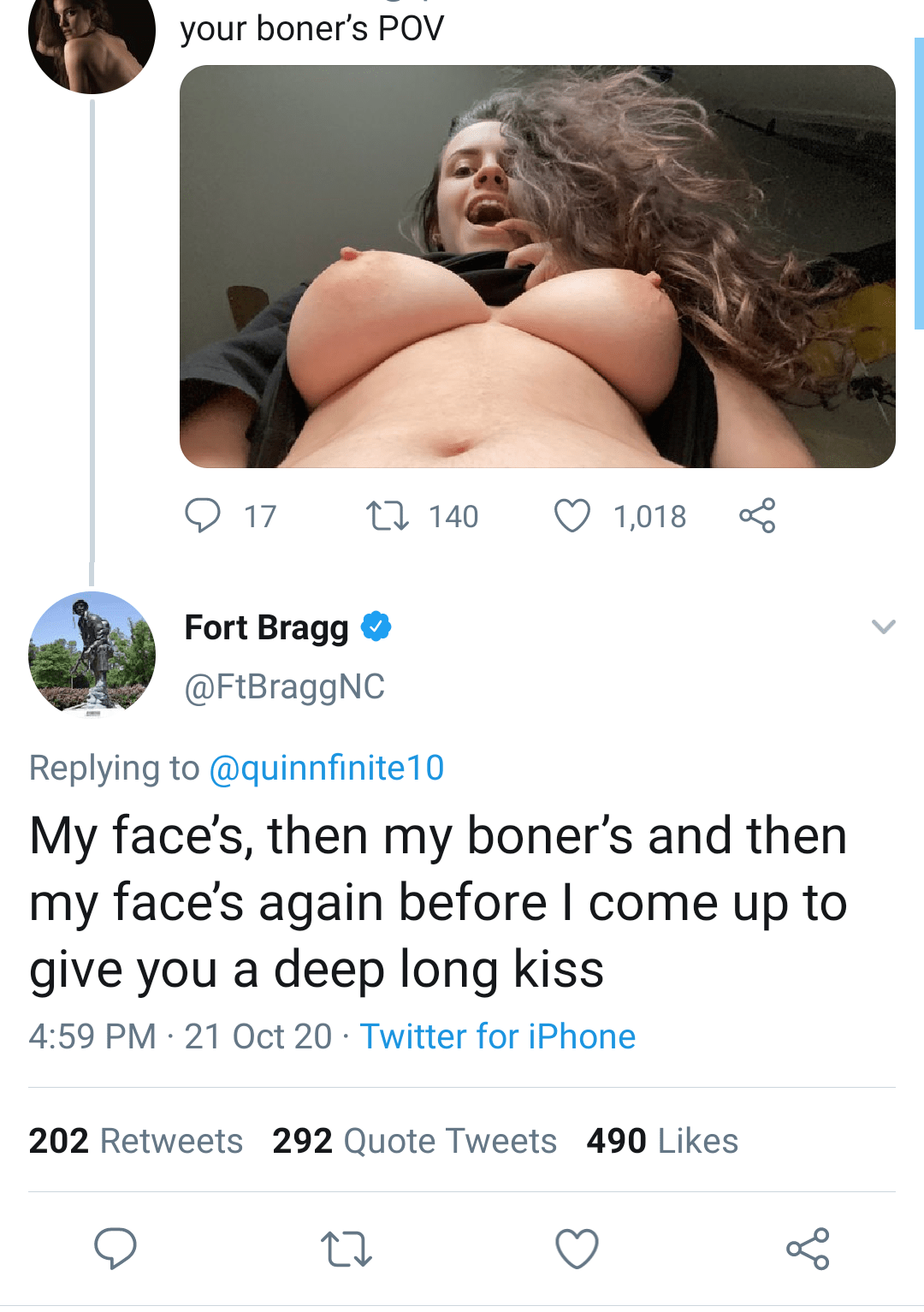Viewport: 924px width, 1312px height.
Task: Open the Fort Bragg profile picture
Action: point(92,654)
